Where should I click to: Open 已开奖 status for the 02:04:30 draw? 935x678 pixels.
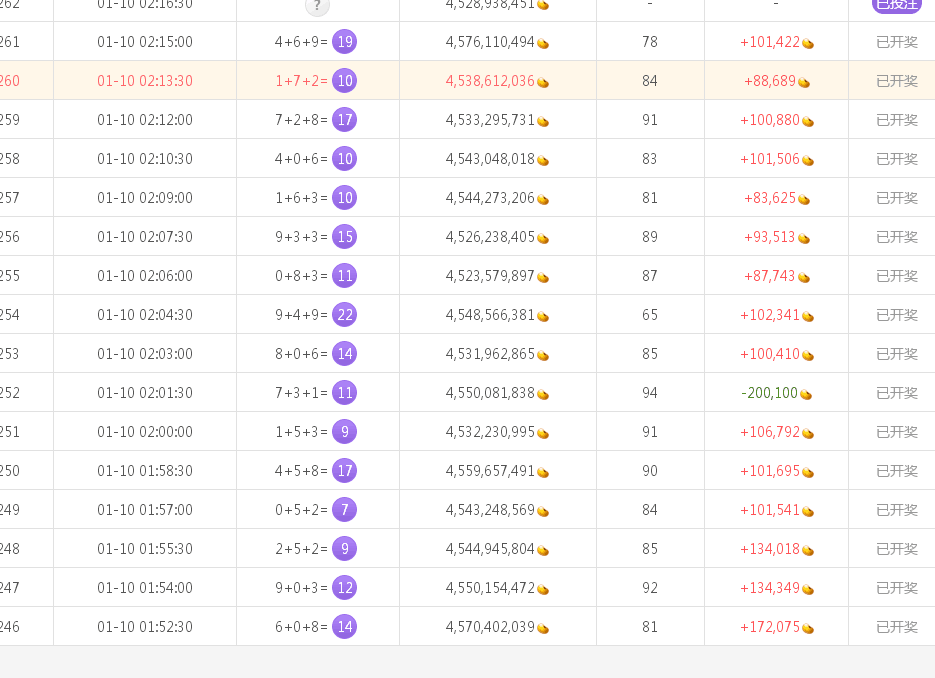897,315
